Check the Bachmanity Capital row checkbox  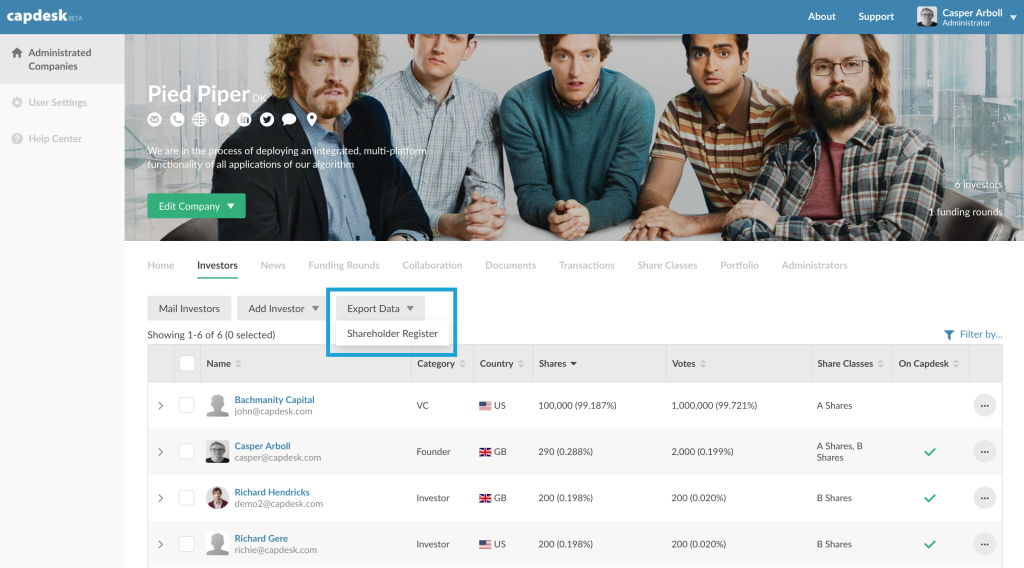187,405
